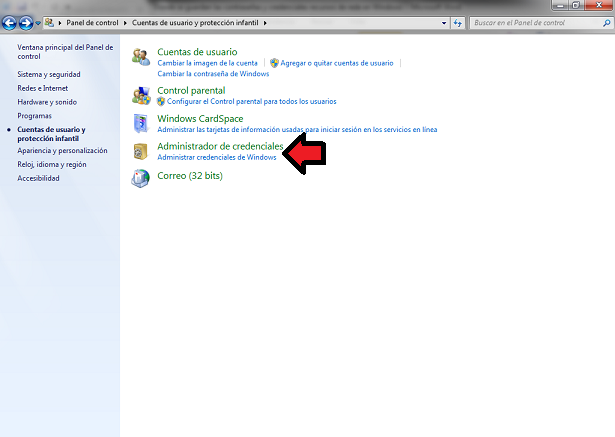The image size is (615, 437).
Task: Open Reloj, idioma y región category
Action: (52, 164)
